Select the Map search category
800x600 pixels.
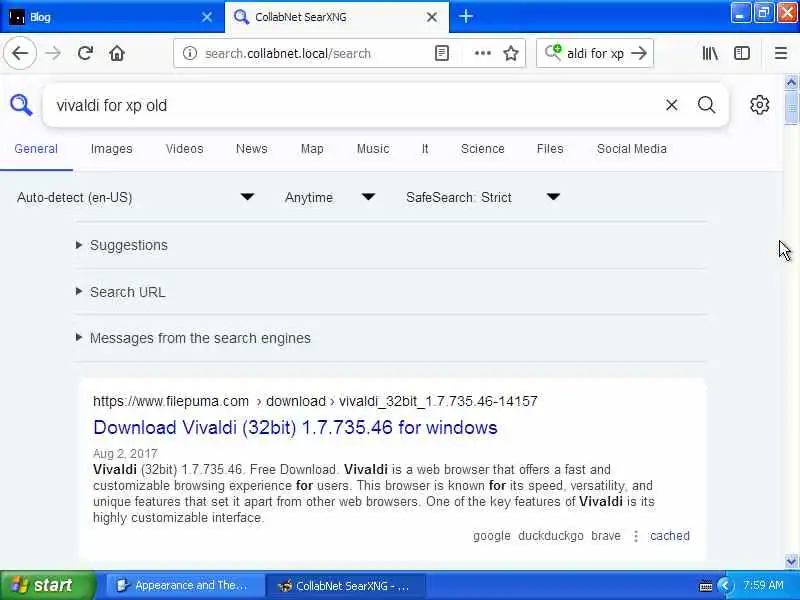click(x=312, y=148)
